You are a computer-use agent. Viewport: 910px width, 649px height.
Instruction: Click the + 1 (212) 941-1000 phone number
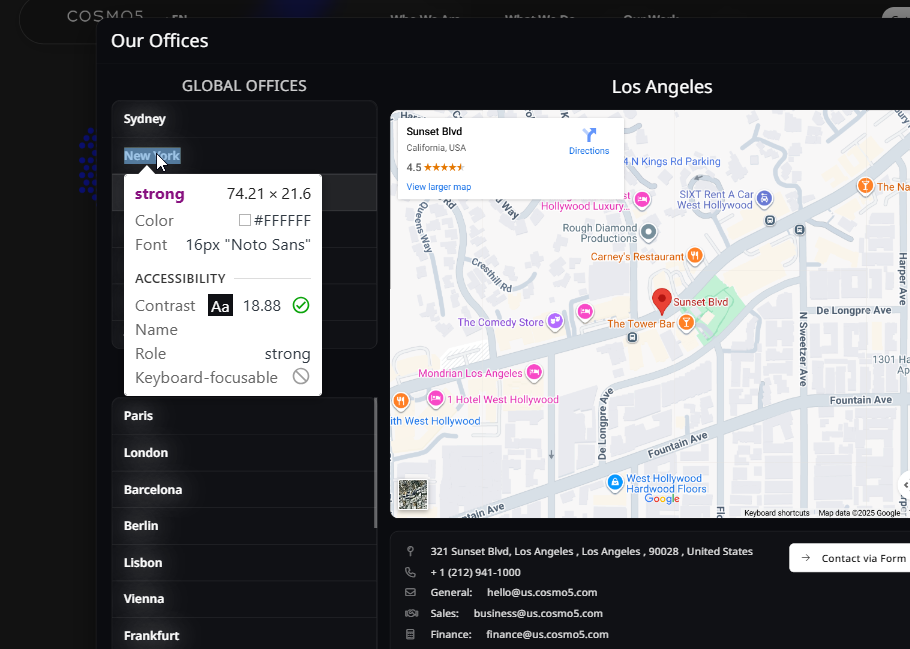[475, 572]
